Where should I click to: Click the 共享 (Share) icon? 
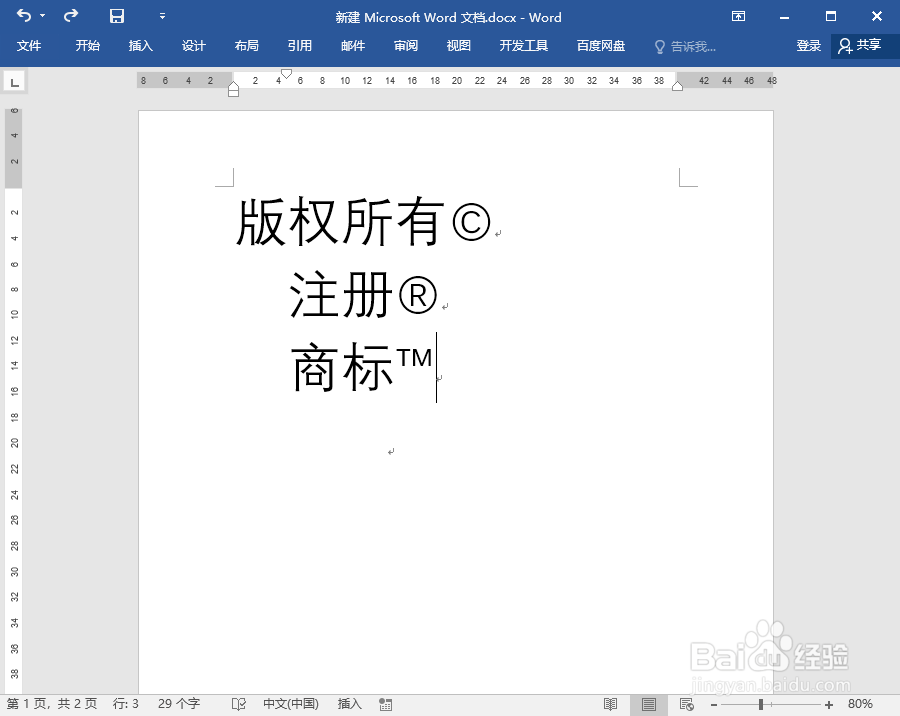coord(862,44)
